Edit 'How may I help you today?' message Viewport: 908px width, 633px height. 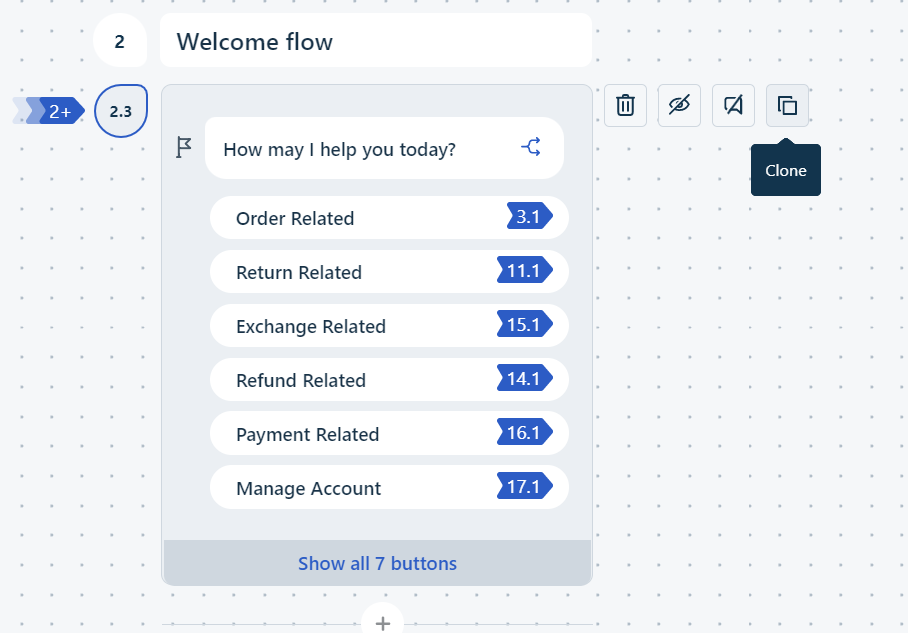(x=384, y=149)
